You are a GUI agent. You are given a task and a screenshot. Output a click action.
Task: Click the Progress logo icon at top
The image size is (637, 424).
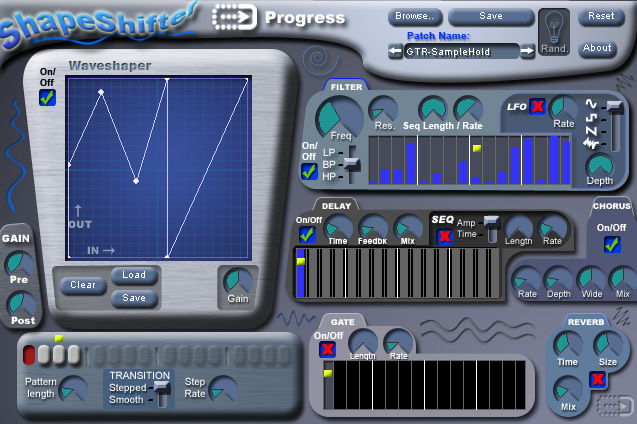click(234, 17)
